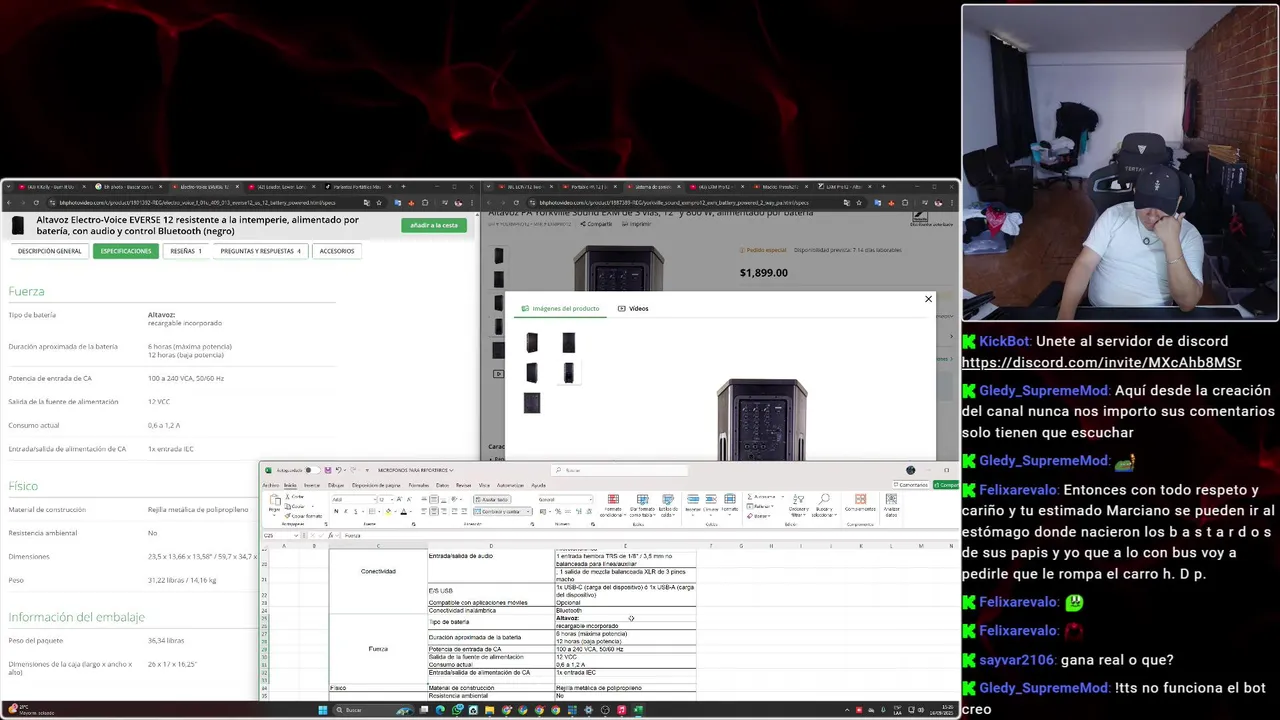Click the Excel Save icon
This screenshot has width=1280, height=720.
click(x=328, y=470)
